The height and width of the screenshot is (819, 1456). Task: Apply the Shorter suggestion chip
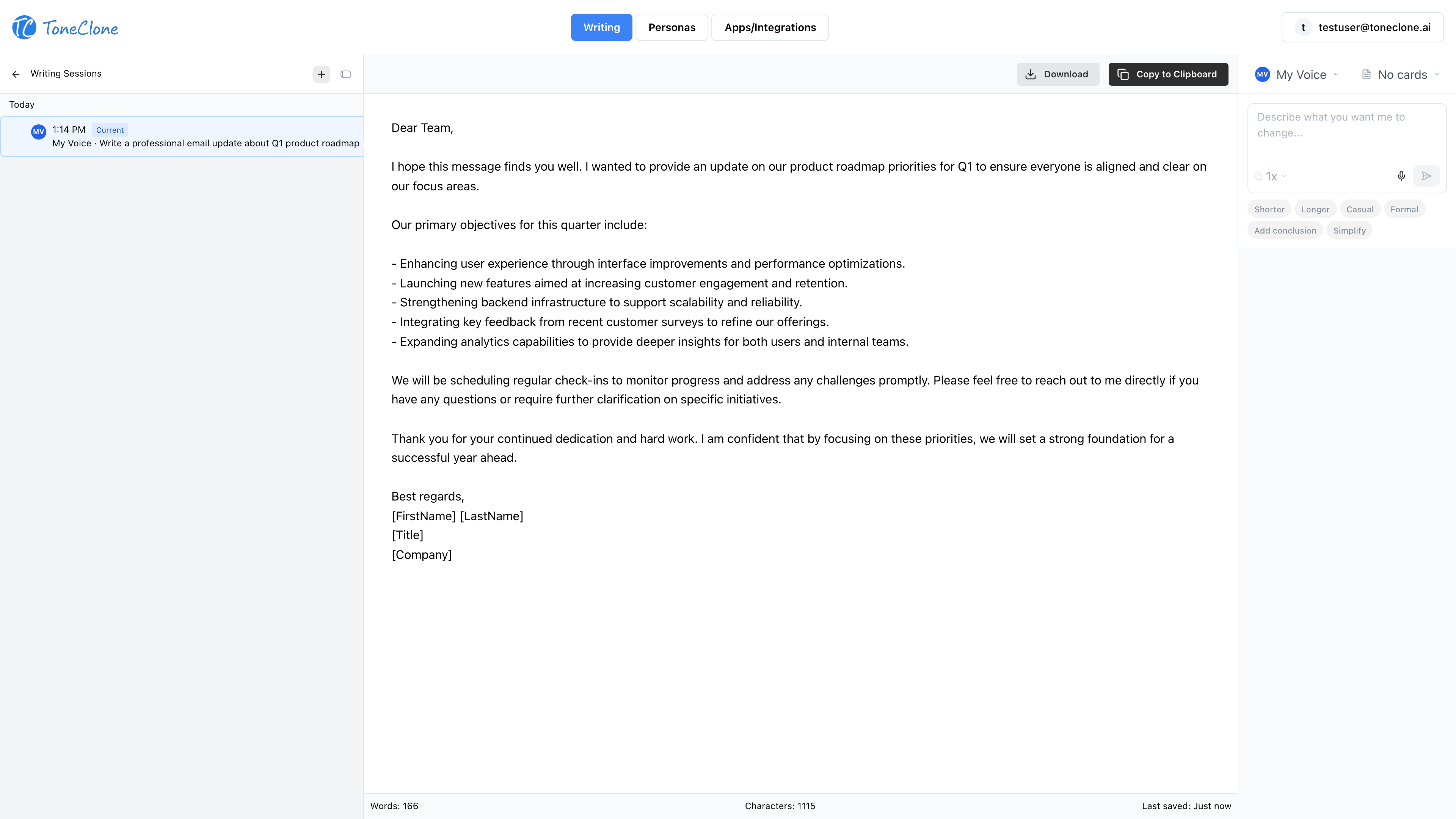coord(1269,209)
